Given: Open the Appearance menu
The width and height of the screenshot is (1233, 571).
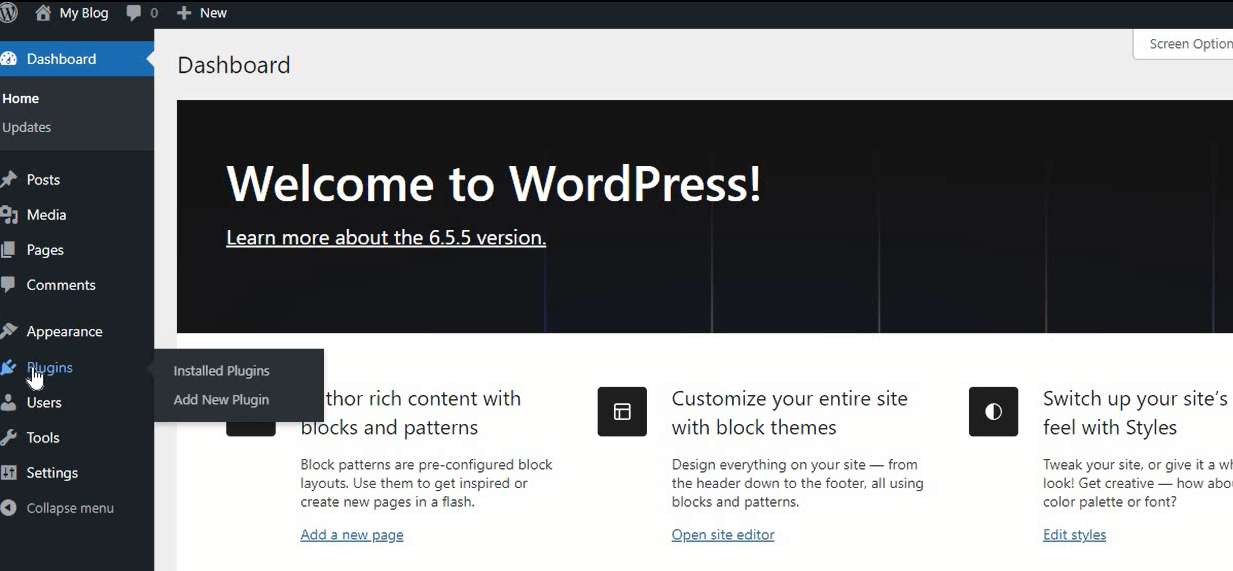Looking at the screenshot, I should pos(65,332).
